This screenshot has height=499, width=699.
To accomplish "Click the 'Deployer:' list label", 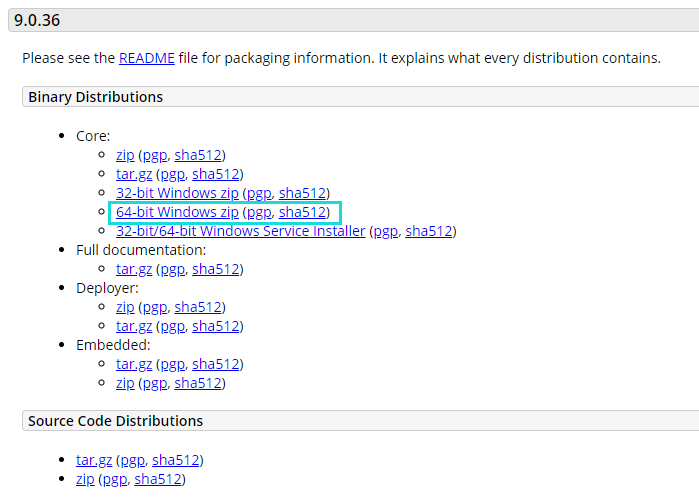I will (x=107, y=288).
